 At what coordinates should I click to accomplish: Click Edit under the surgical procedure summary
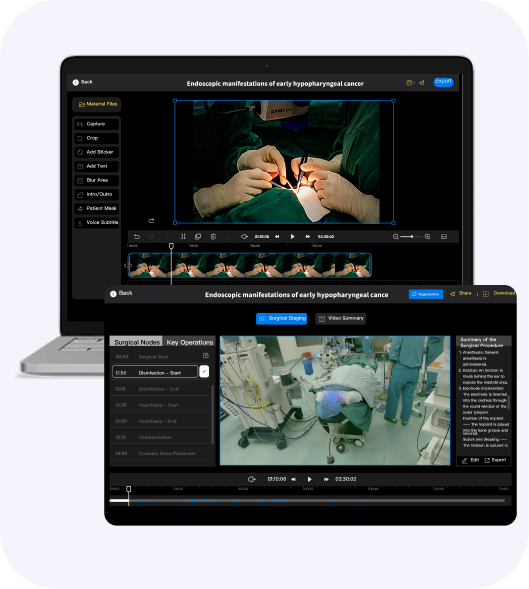470,460
